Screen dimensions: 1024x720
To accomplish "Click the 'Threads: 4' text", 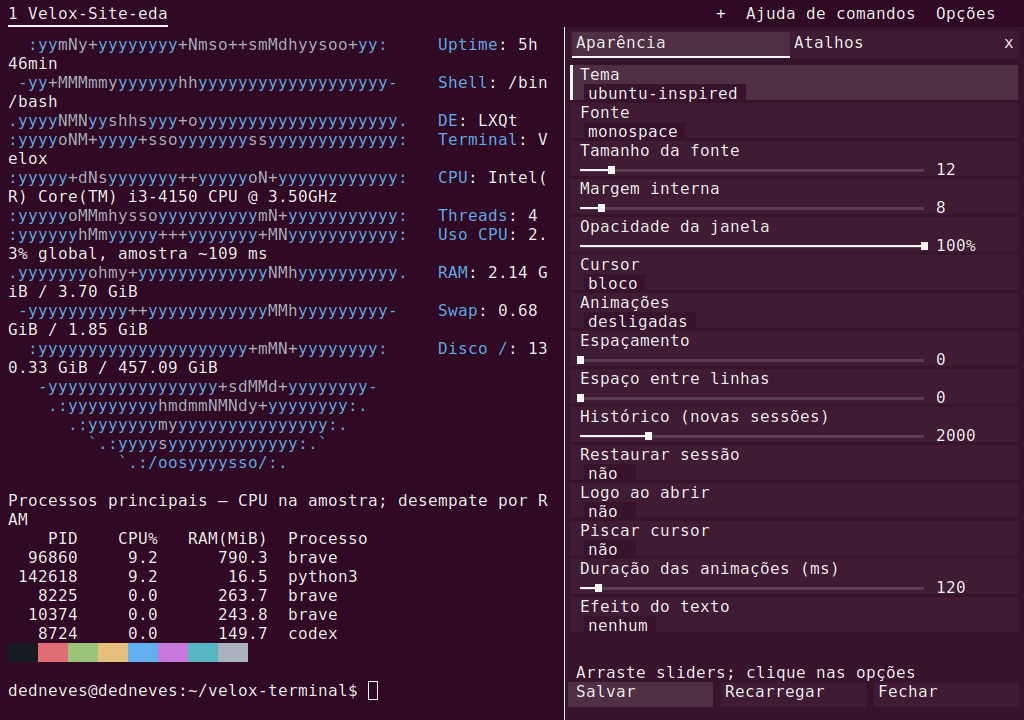I will tap(488, 215).
